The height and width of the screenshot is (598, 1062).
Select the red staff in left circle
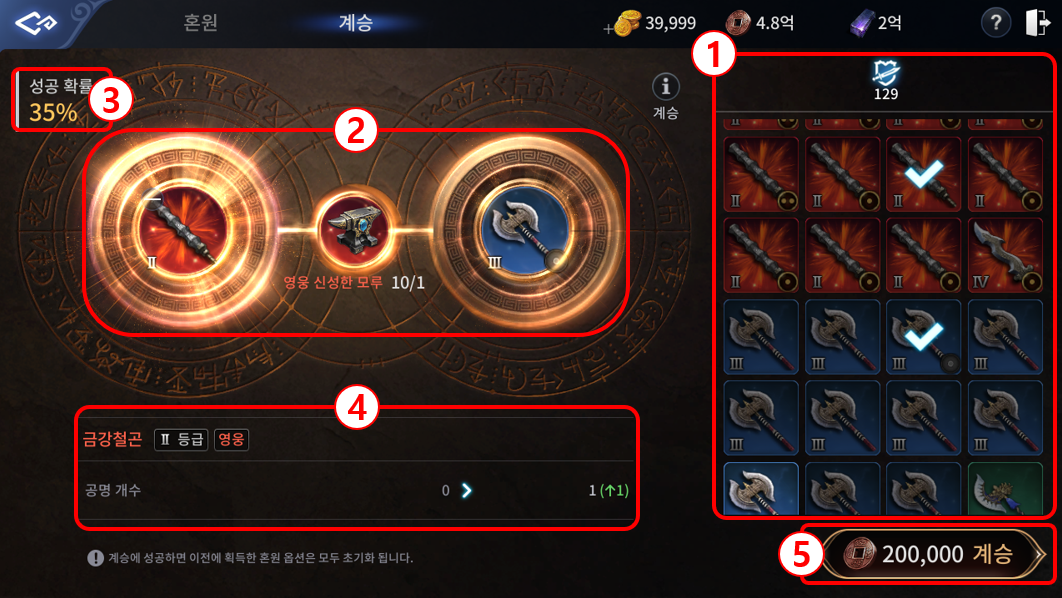click(x=181, y=231)
